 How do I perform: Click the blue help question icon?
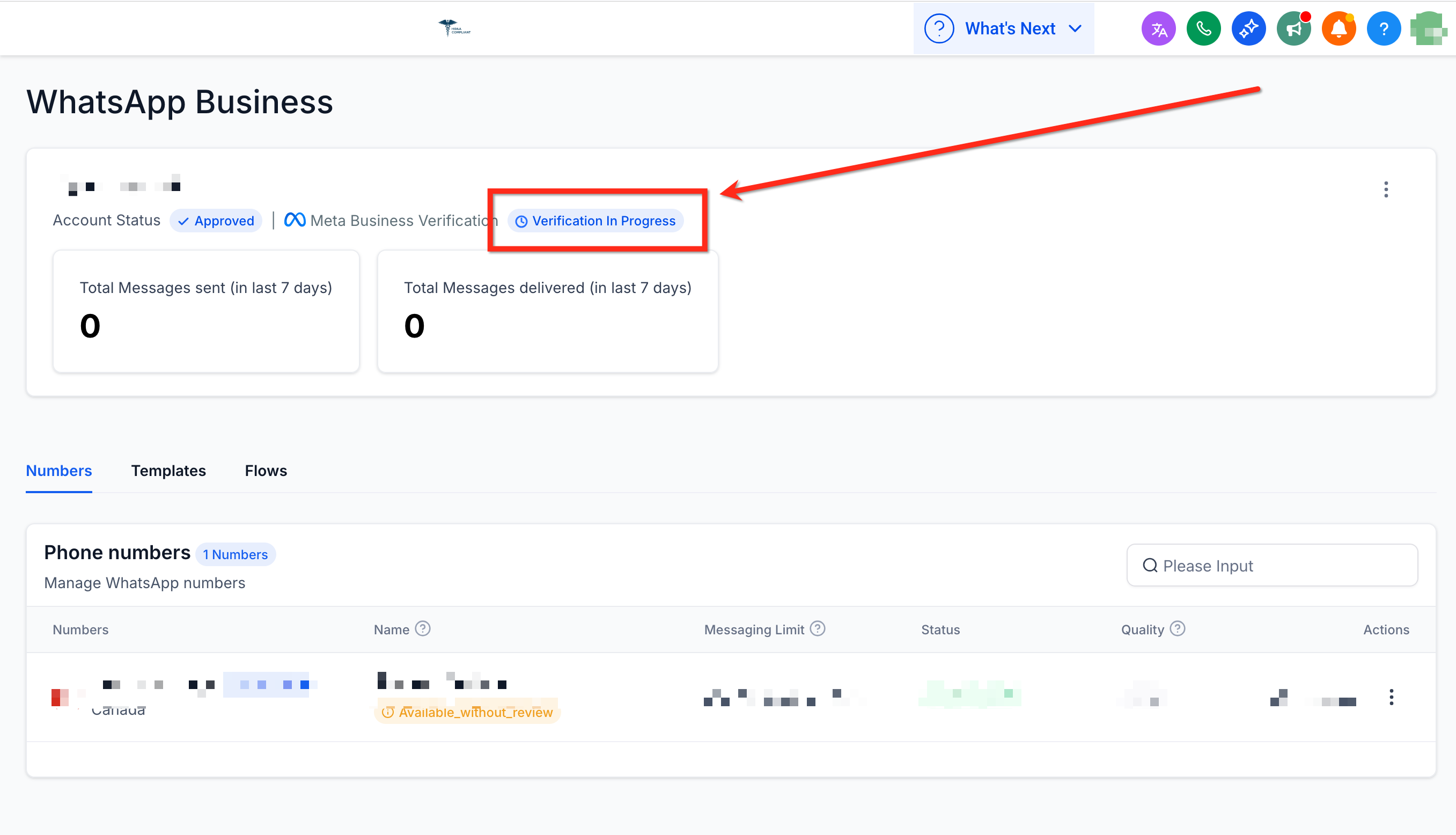click(1383, 28)
